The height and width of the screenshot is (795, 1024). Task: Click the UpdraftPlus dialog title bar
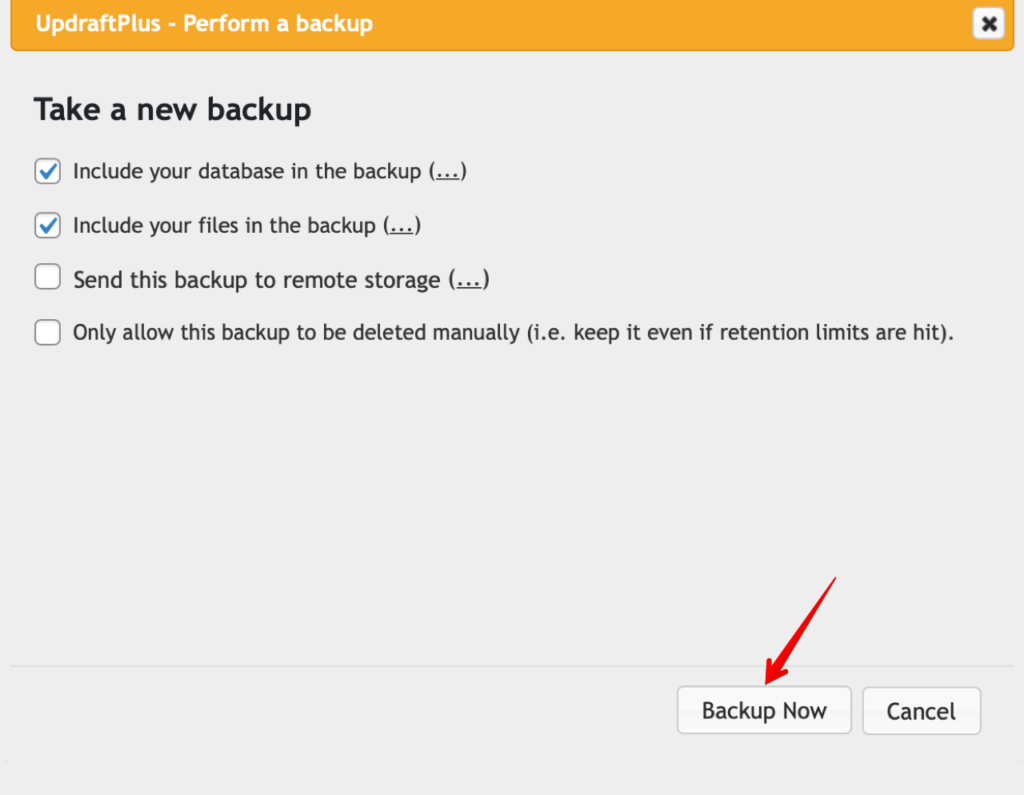400,24
